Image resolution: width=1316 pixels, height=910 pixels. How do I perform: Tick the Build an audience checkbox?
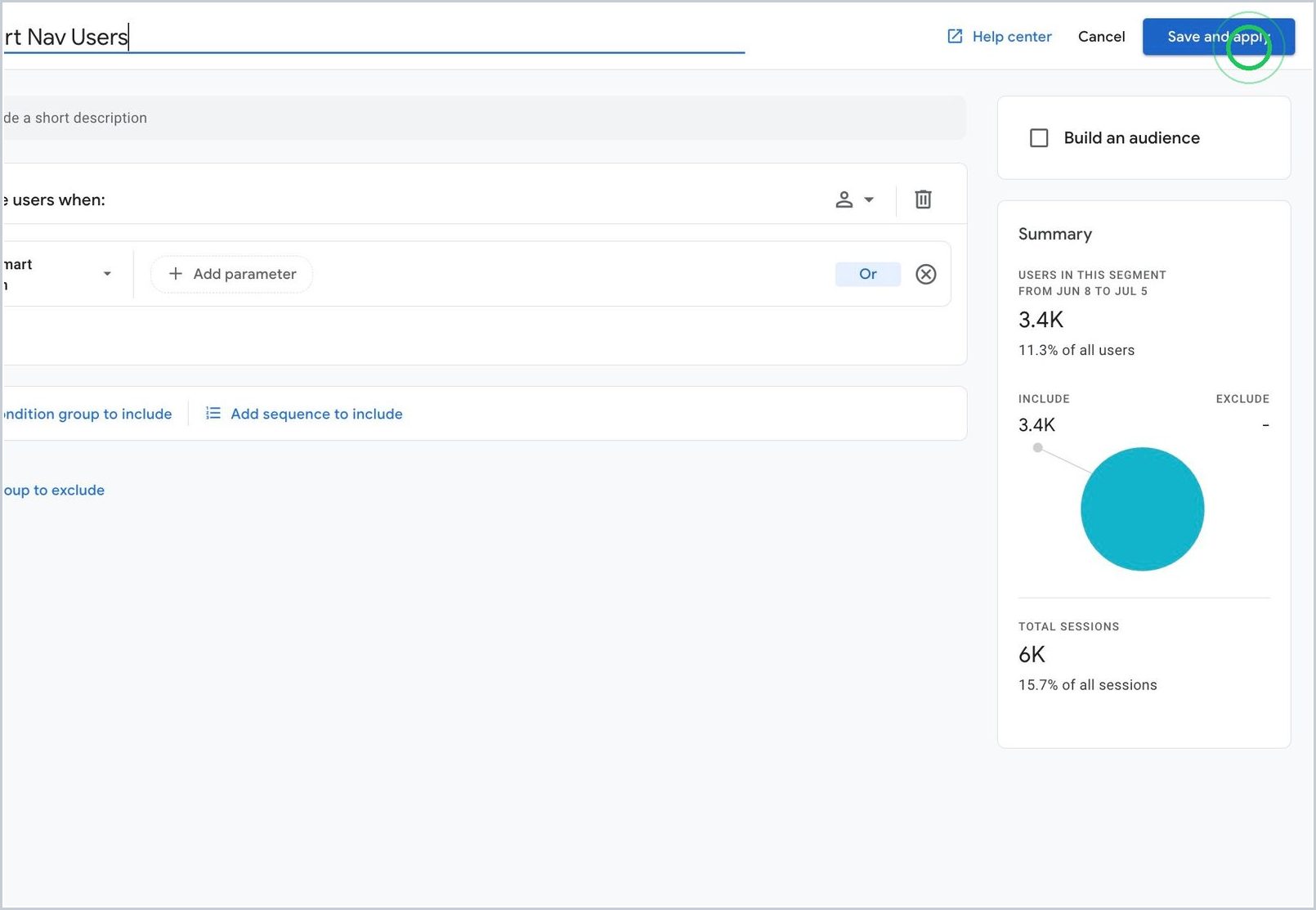point(1039,138)
